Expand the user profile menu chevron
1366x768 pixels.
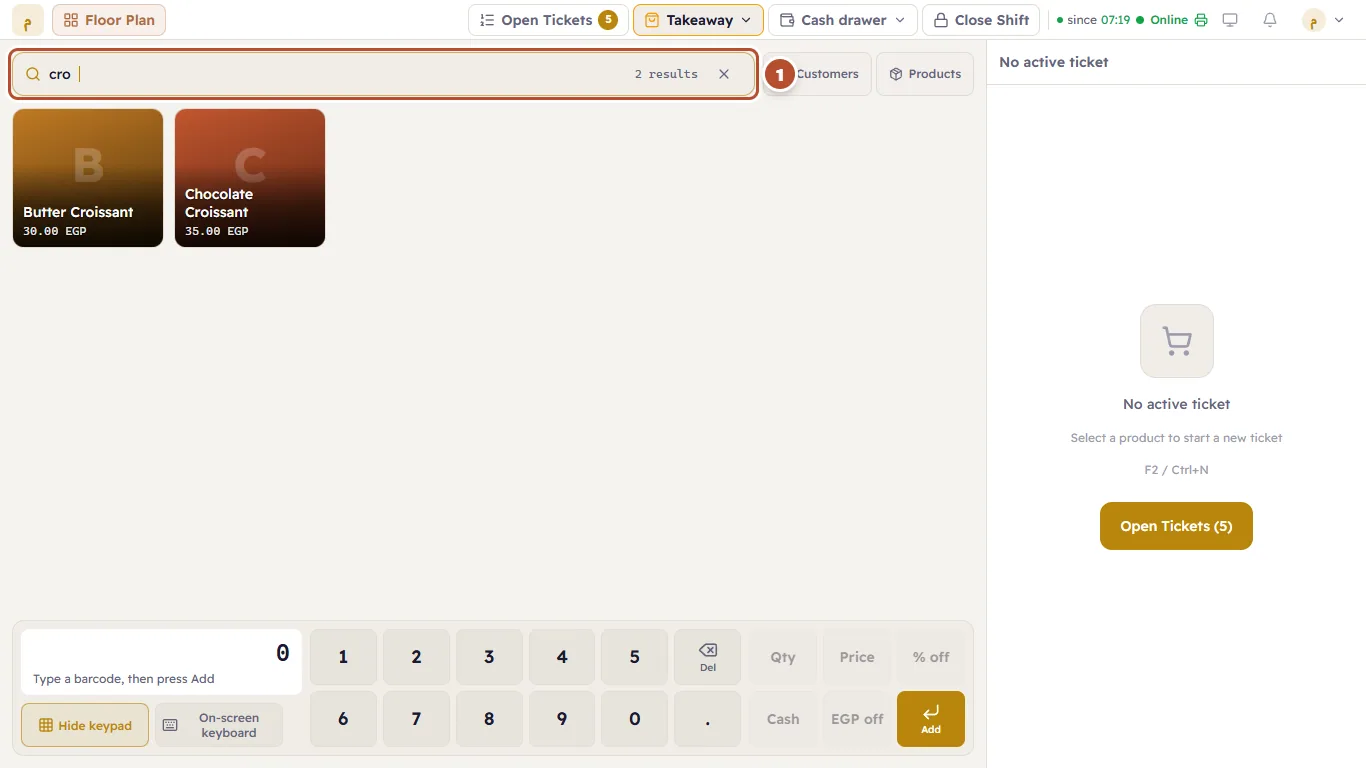(x=1339, y=20)
